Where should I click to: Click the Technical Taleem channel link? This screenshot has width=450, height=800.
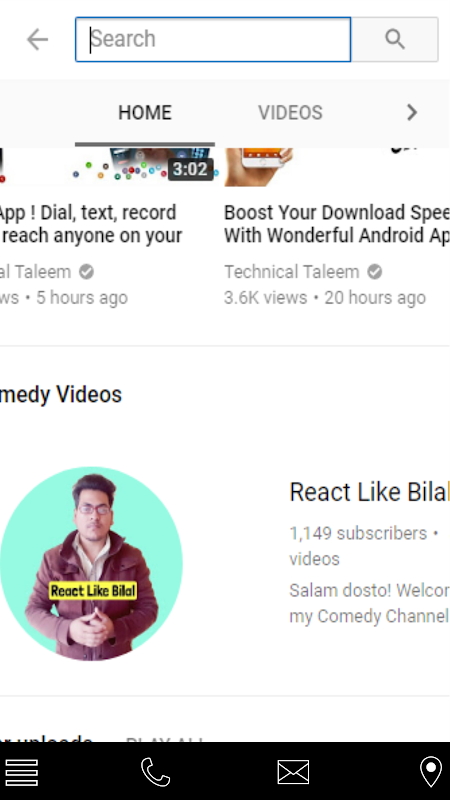292,272
